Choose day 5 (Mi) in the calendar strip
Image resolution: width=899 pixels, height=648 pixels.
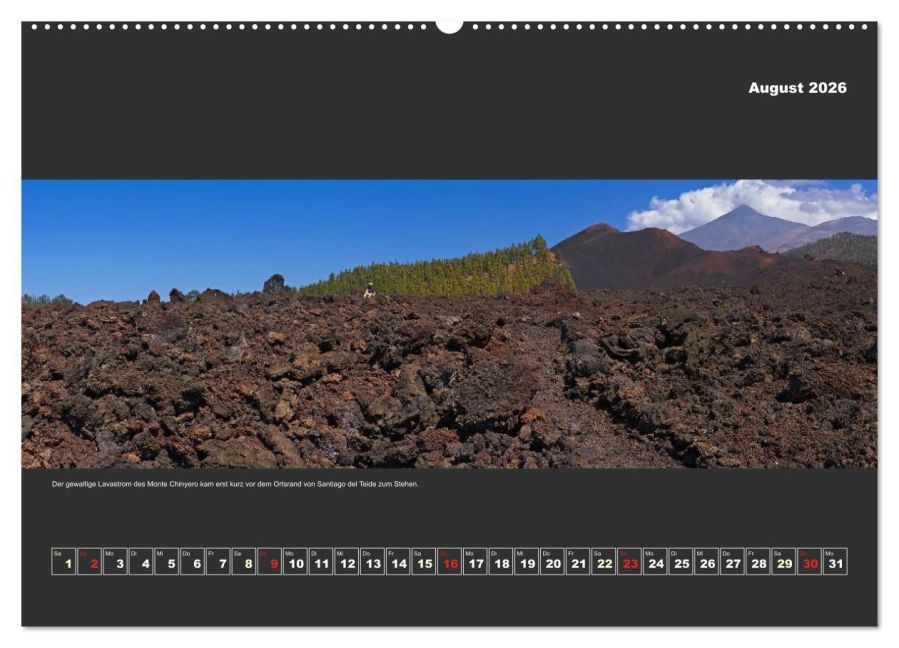(166, 561)
